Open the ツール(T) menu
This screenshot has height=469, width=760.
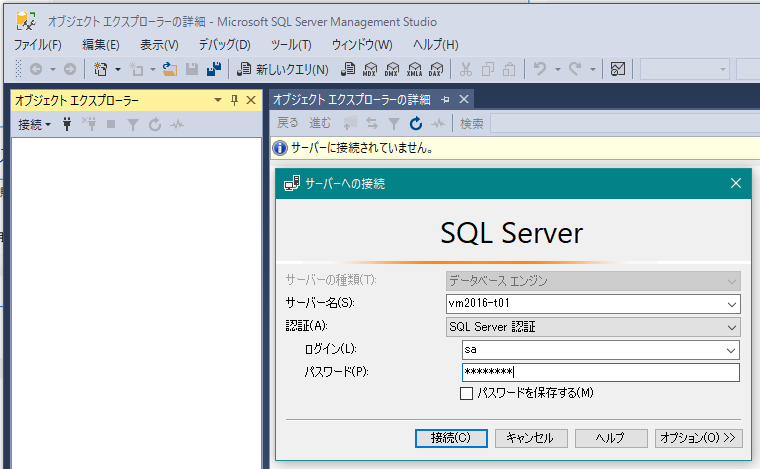click(x=291, y=45)
